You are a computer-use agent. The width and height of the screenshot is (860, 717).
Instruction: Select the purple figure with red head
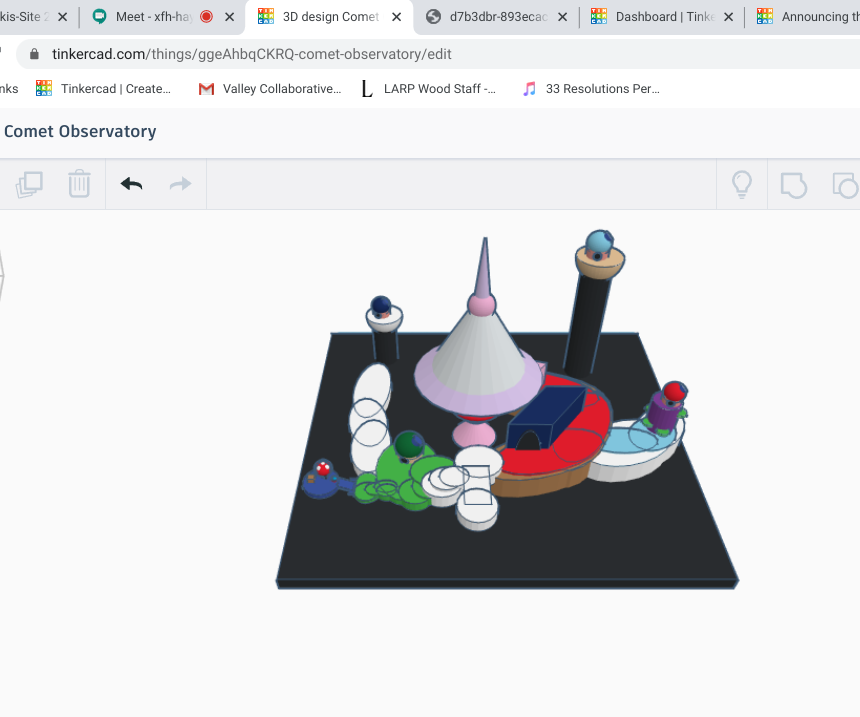coord(666,407)
